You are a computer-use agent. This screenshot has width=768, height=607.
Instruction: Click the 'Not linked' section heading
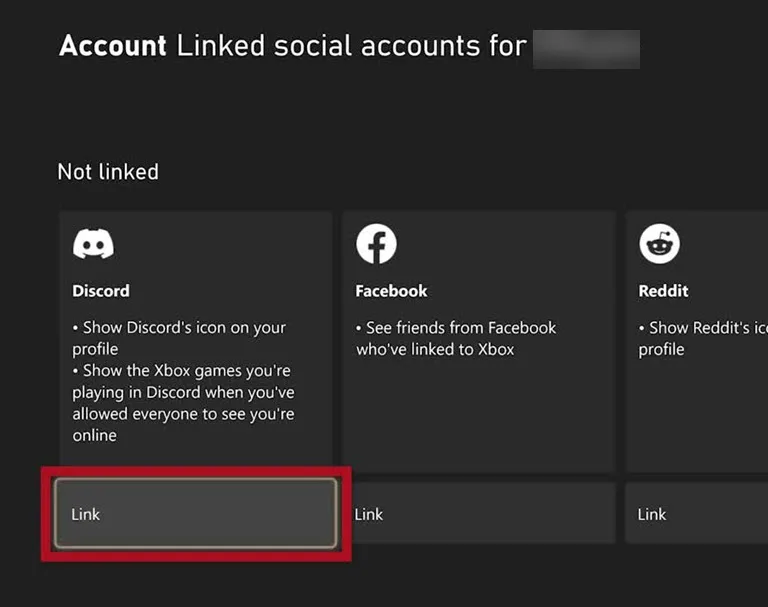108,172
